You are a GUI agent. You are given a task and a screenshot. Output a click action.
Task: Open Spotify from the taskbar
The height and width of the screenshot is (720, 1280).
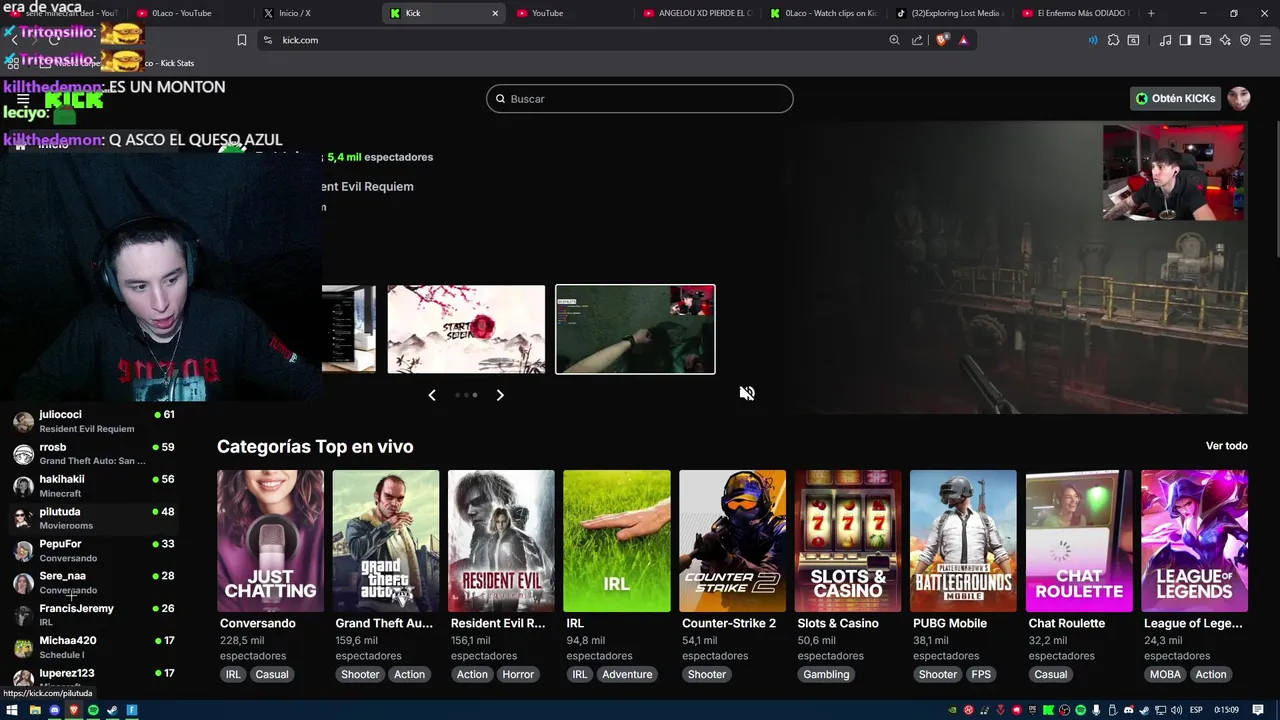(93, 710)
